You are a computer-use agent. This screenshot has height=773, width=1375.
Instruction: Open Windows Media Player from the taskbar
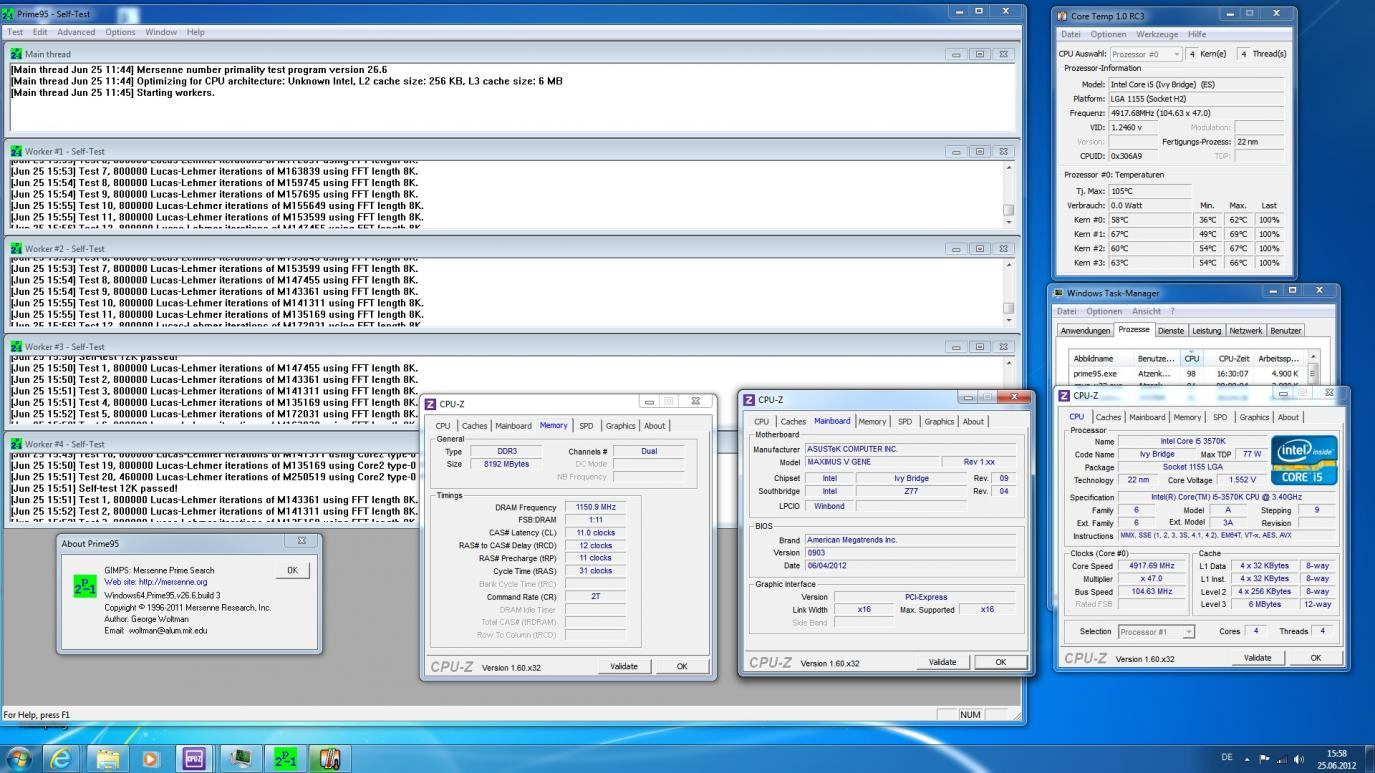pyautogui.click(x=152, y=759)
